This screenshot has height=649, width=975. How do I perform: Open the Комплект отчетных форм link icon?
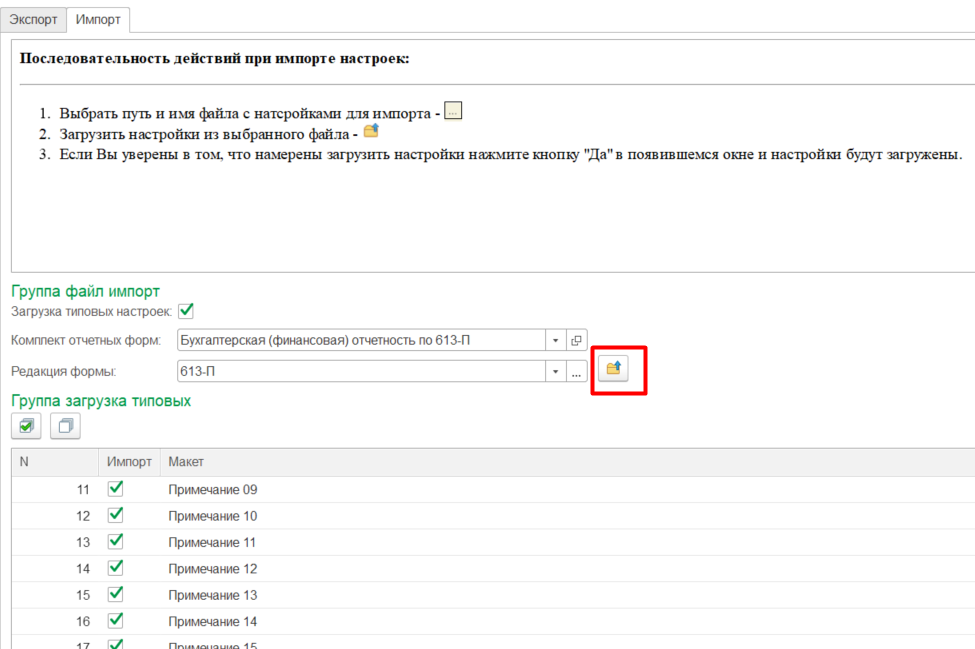pos(576,340)
